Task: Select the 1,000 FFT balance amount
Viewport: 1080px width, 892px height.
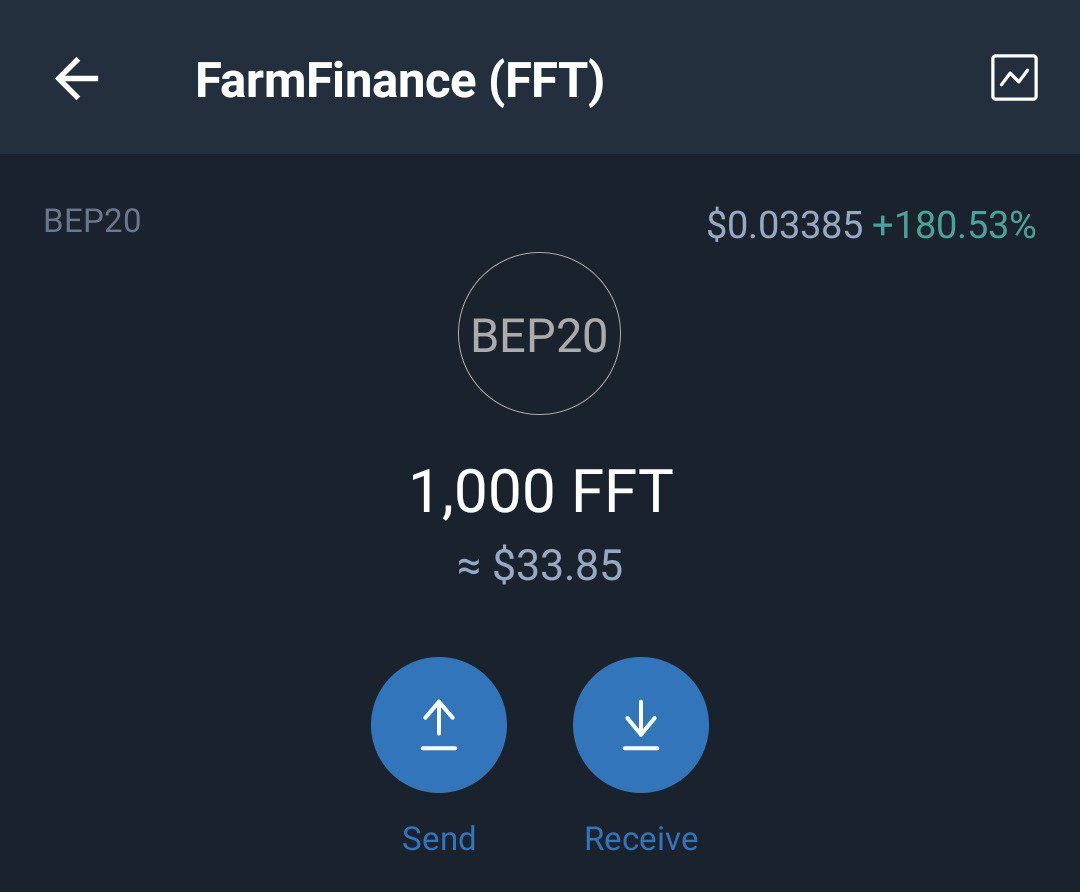Action: (x=541, y=491)
